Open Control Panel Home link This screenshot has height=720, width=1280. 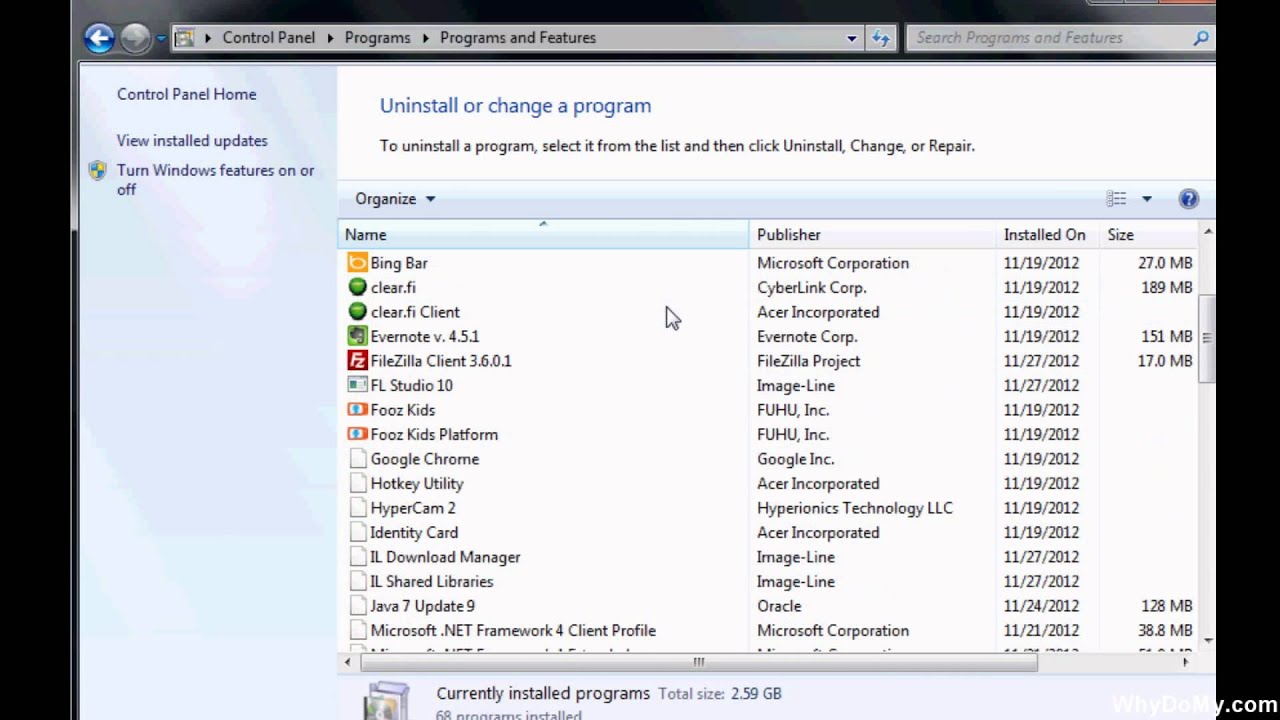(187, 94)
